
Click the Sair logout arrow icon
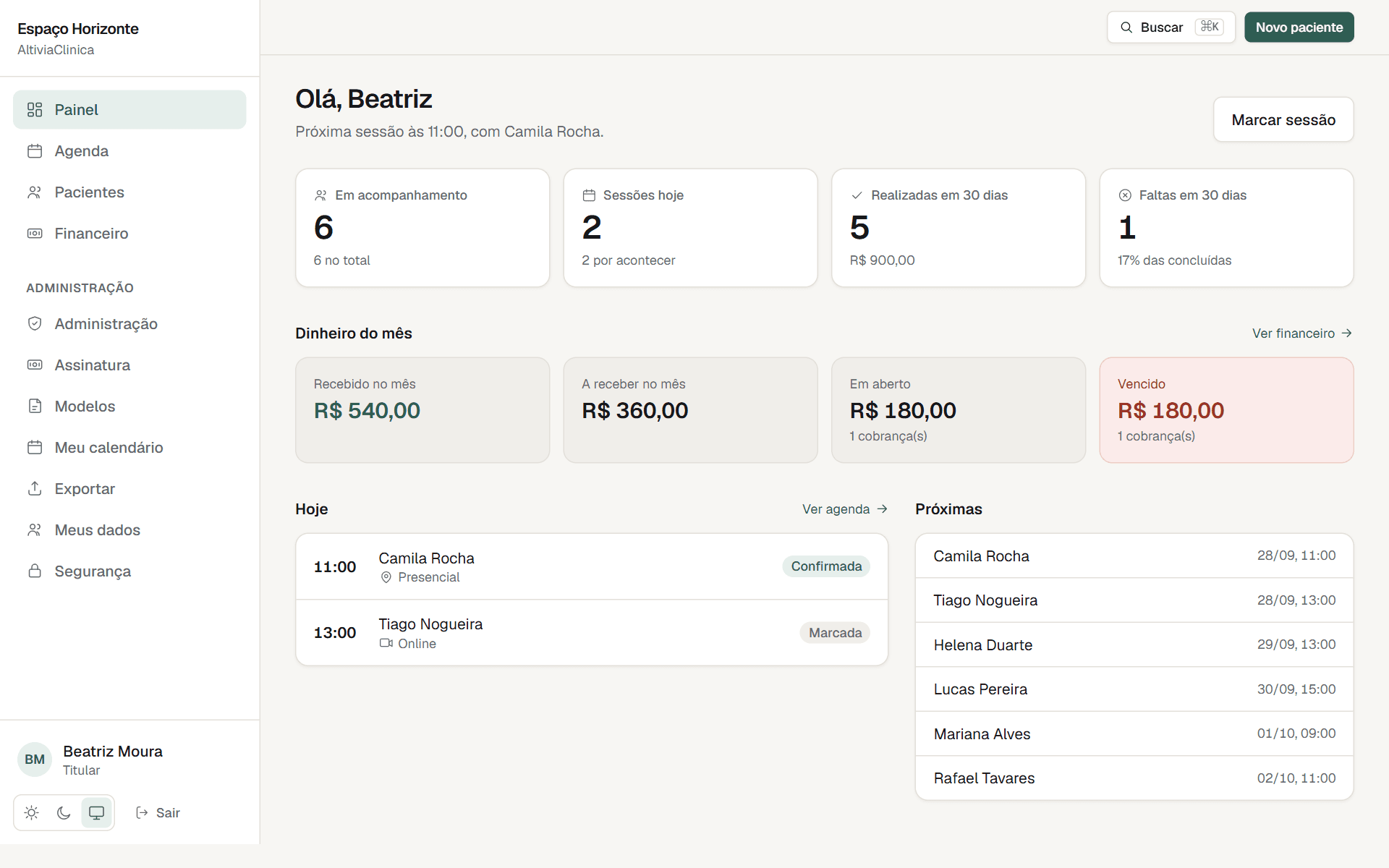coord(142,813)
